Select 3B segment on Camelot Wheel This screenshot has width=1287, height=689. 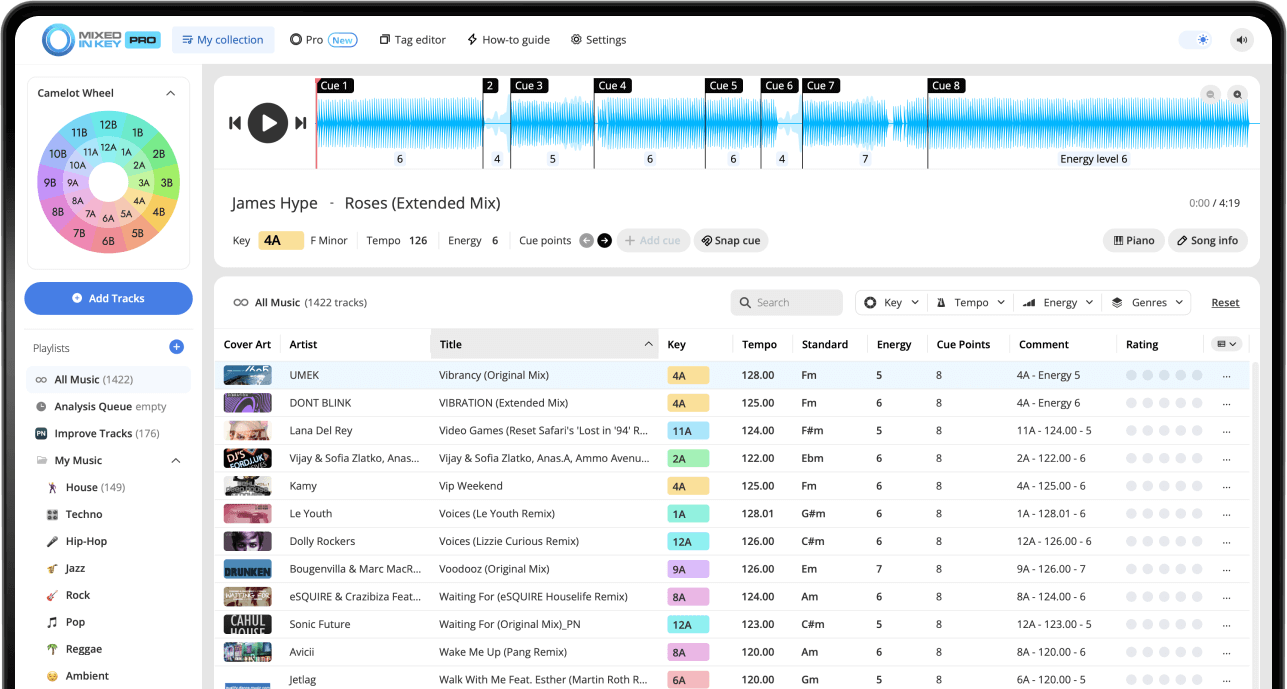pos(166,183)
